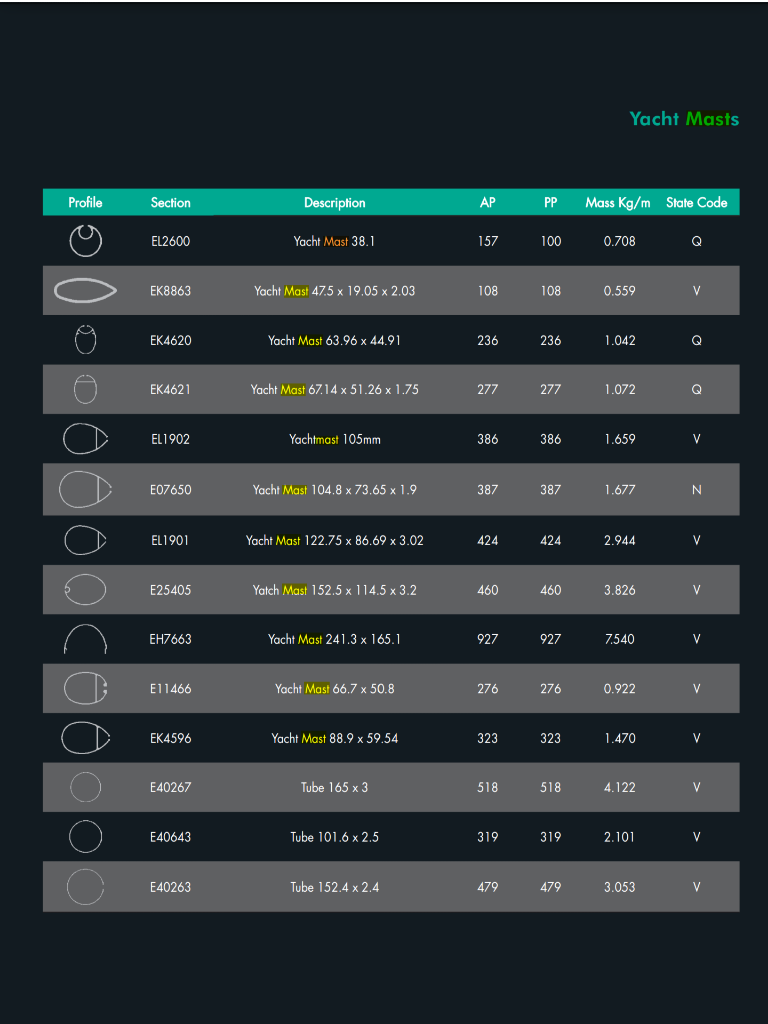The width and height of the screenshot is (768, 1024).
Task: Click the E11466 mast profile icon
Action: tap(86, 688)
